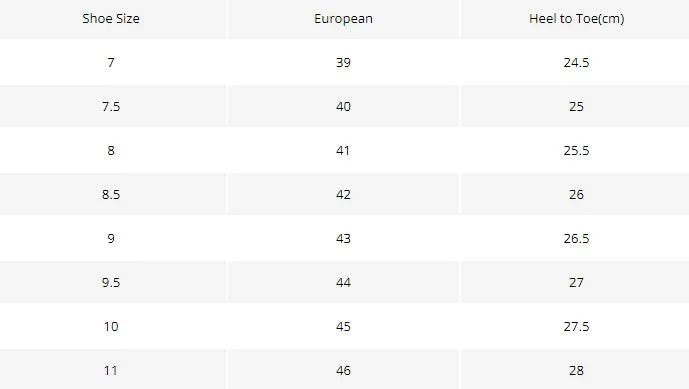Select shoe size 7.5 cell

tap(111, 106)
